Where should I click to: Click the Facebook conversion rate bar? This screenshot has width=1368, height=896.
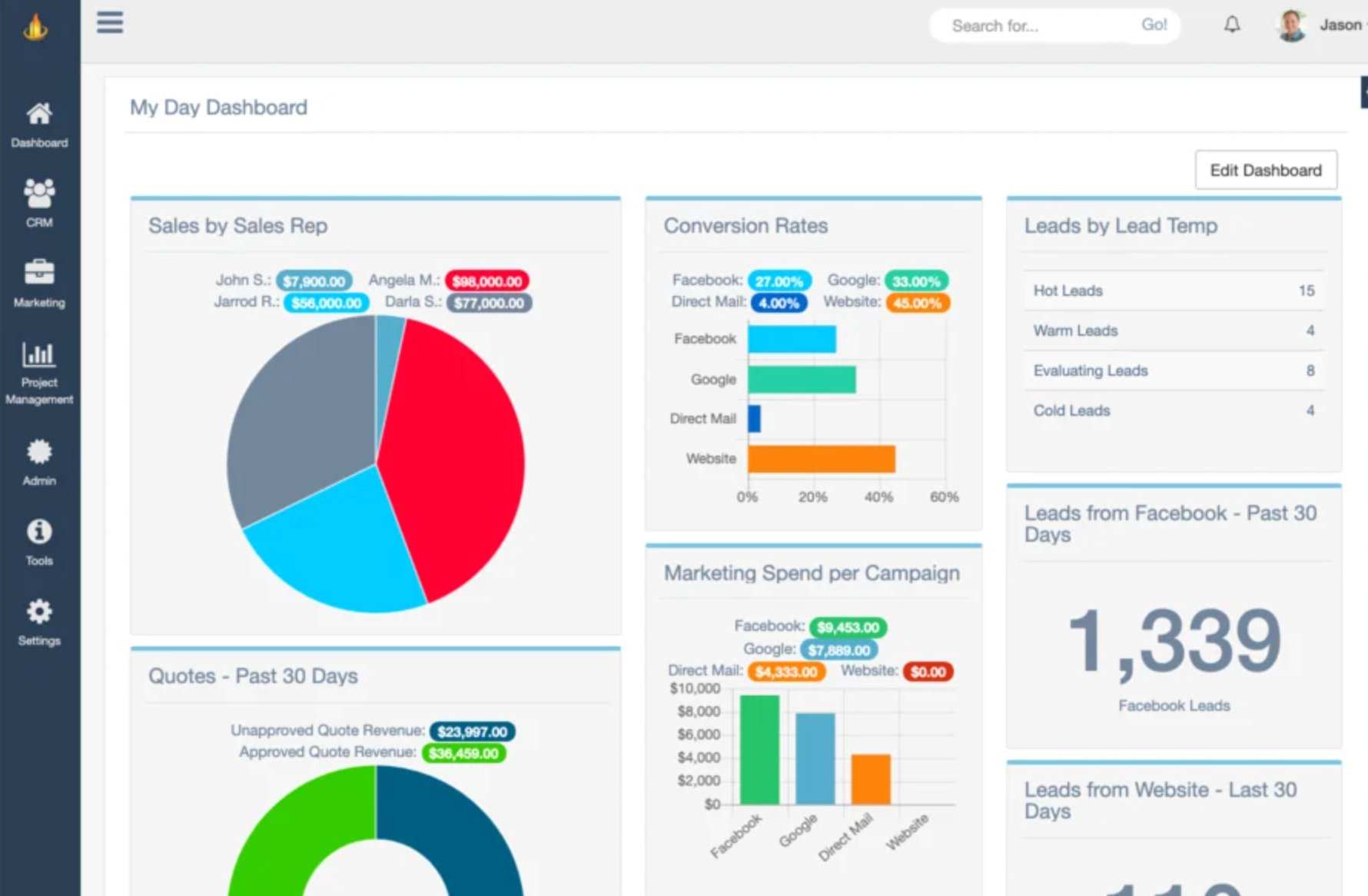coord(792,339)
